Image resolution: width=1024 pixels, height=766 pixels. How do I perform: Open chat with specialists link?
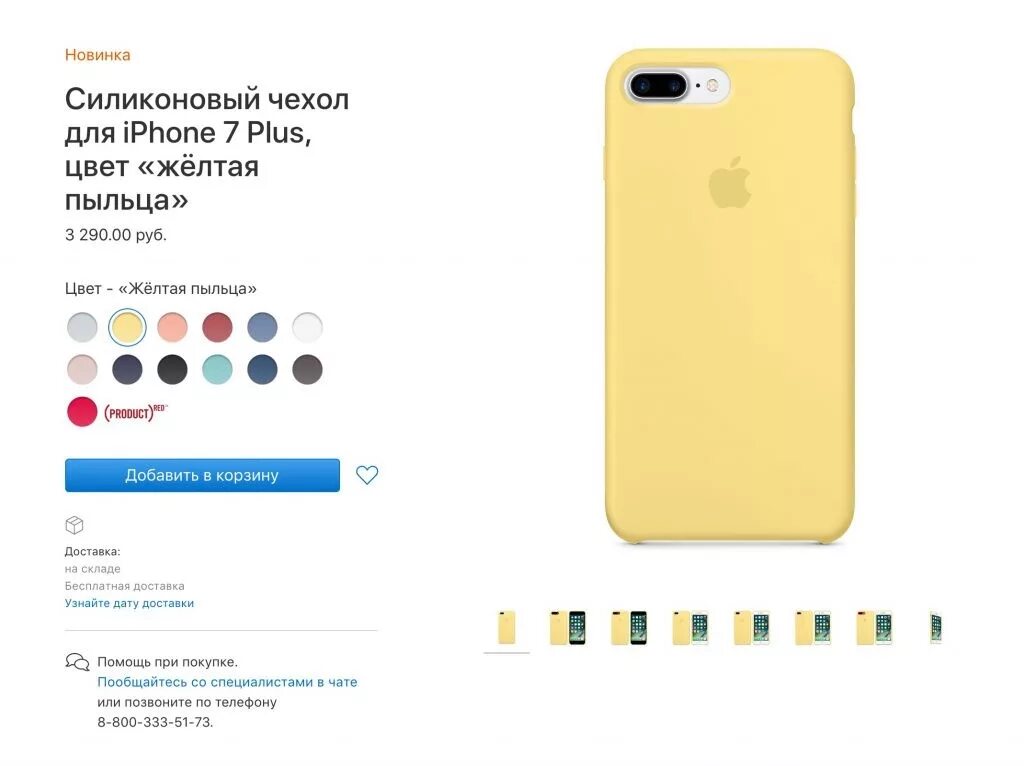click(x=227, y=682)
